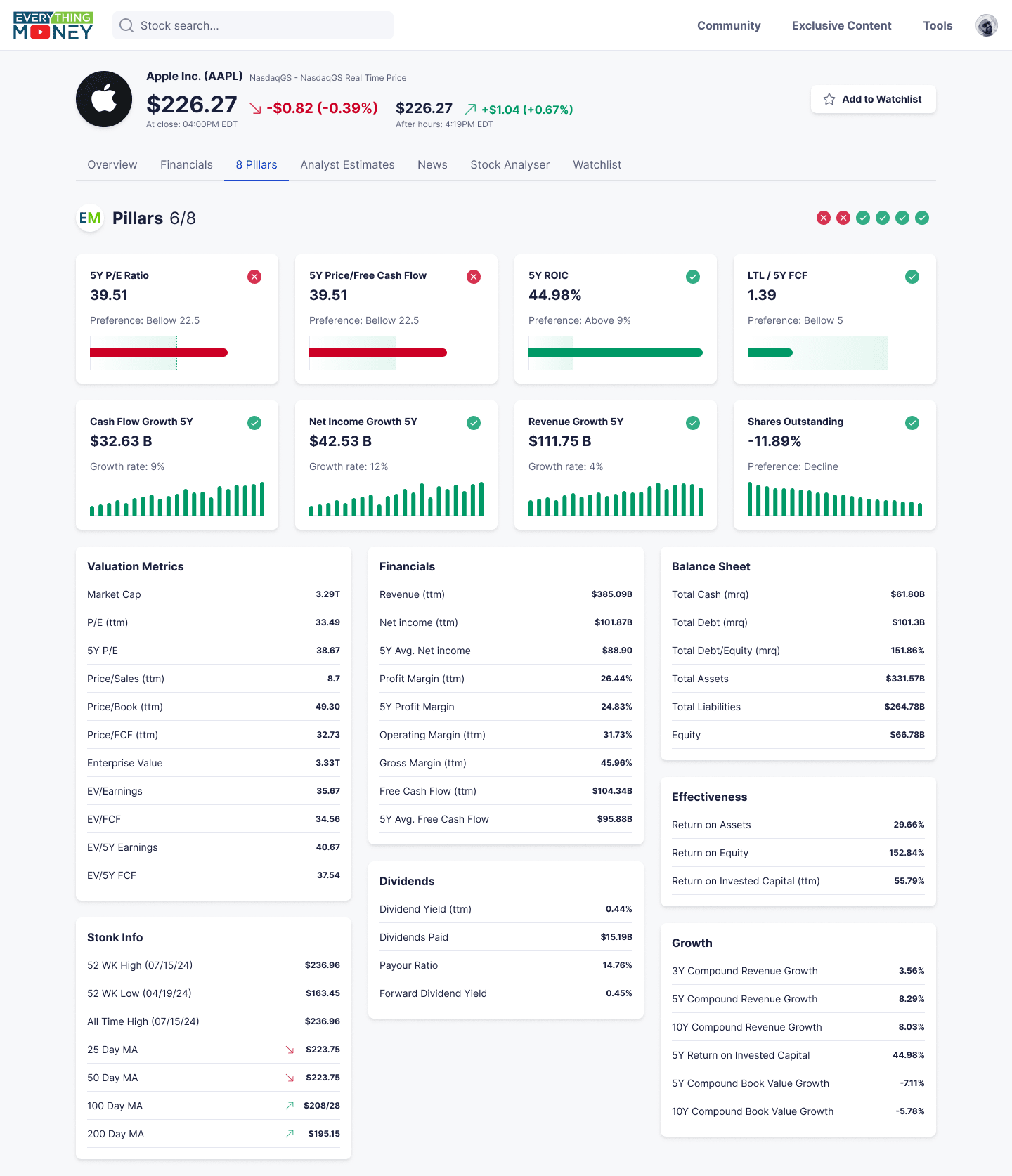Screen dimensions: 1012x1176
Task: Click the star icon in Add to Watchlist
Action: [829, 99]
